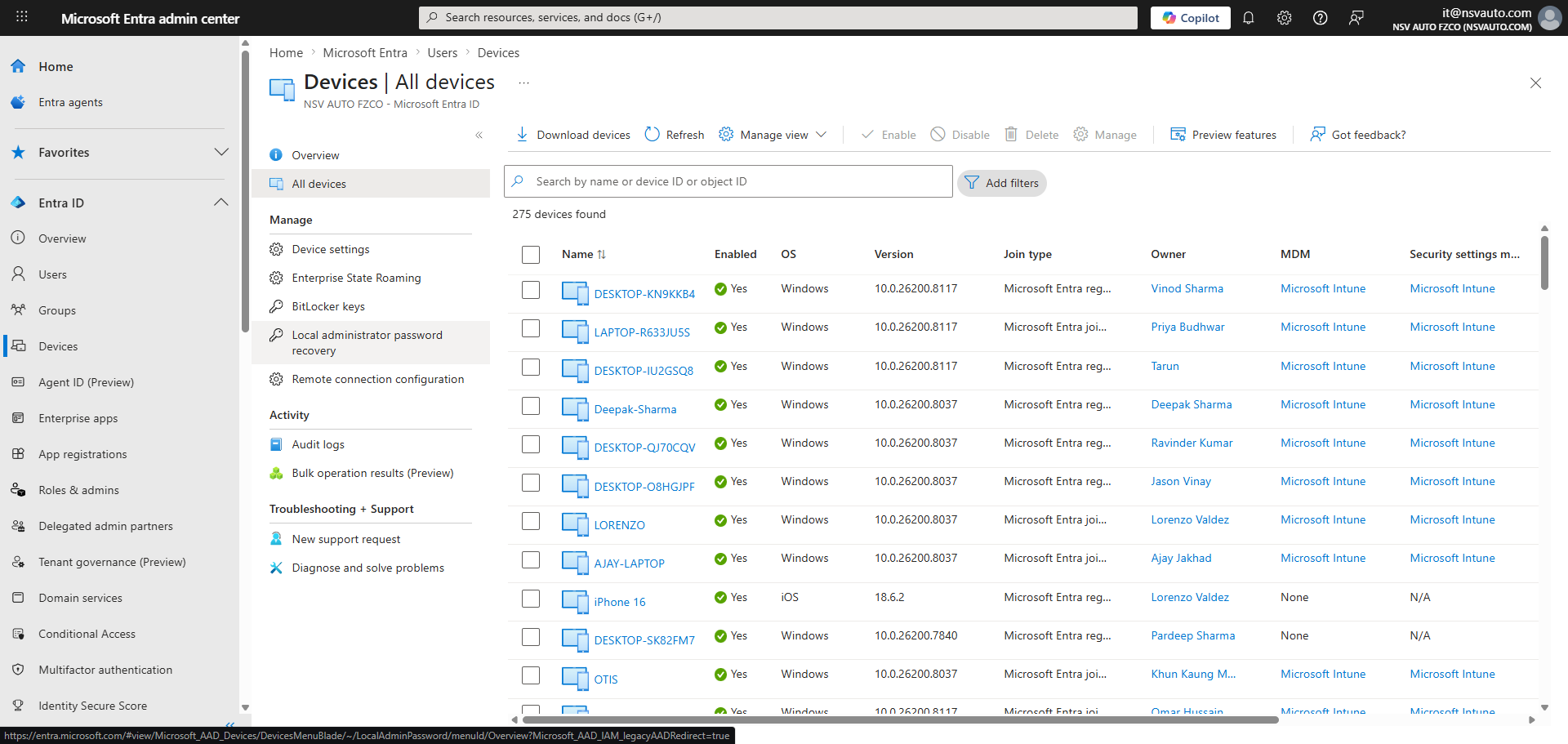Open owner Vinod Sharma
1568x744 pixels.
[x=1187, y=288]
